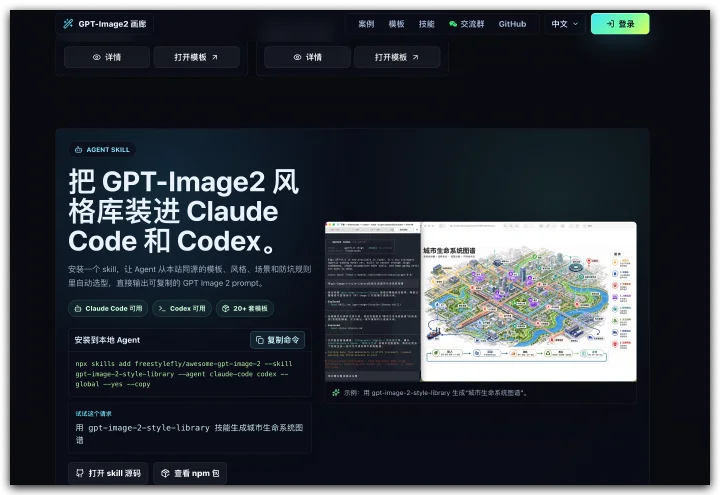Click the robot icon in Claude Code tag

pos(78,309)
